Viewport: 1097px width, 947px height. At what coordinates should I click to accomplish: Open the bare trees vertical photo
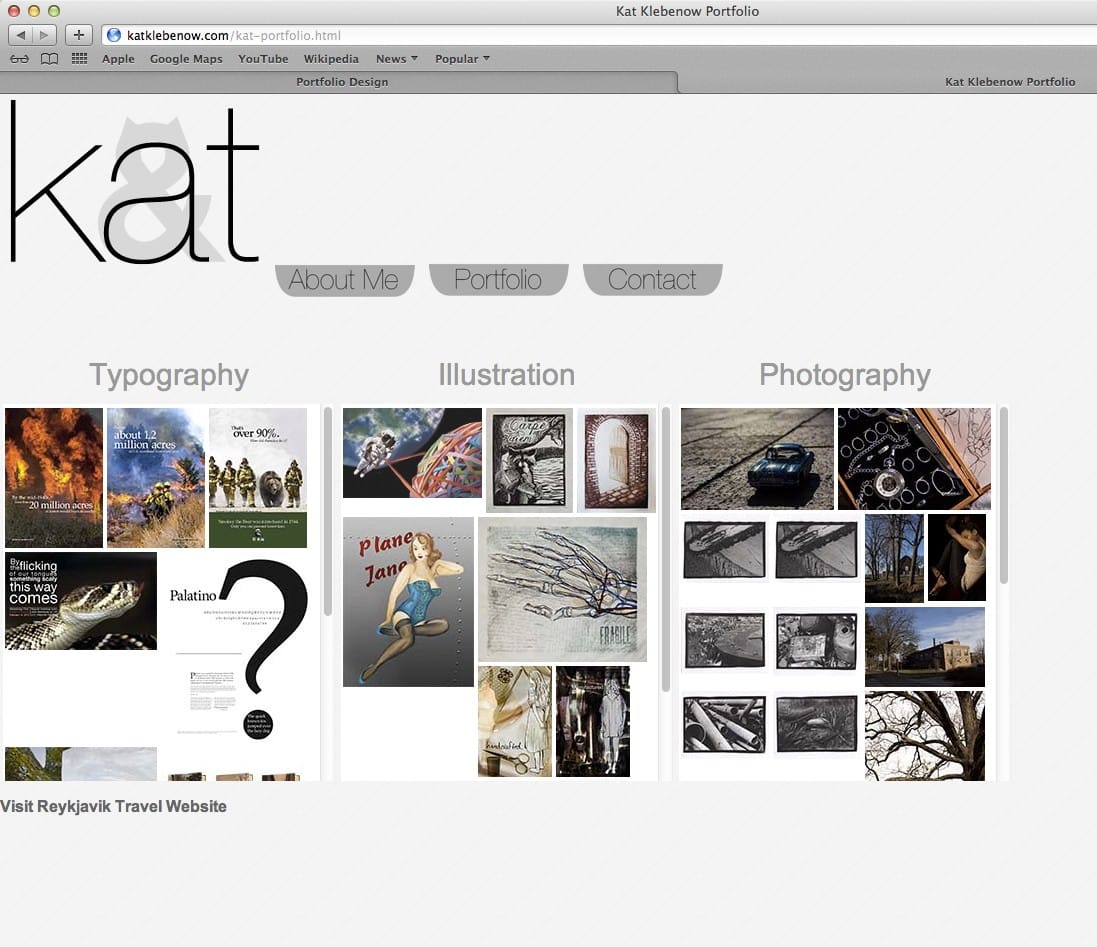coord(894,558)
